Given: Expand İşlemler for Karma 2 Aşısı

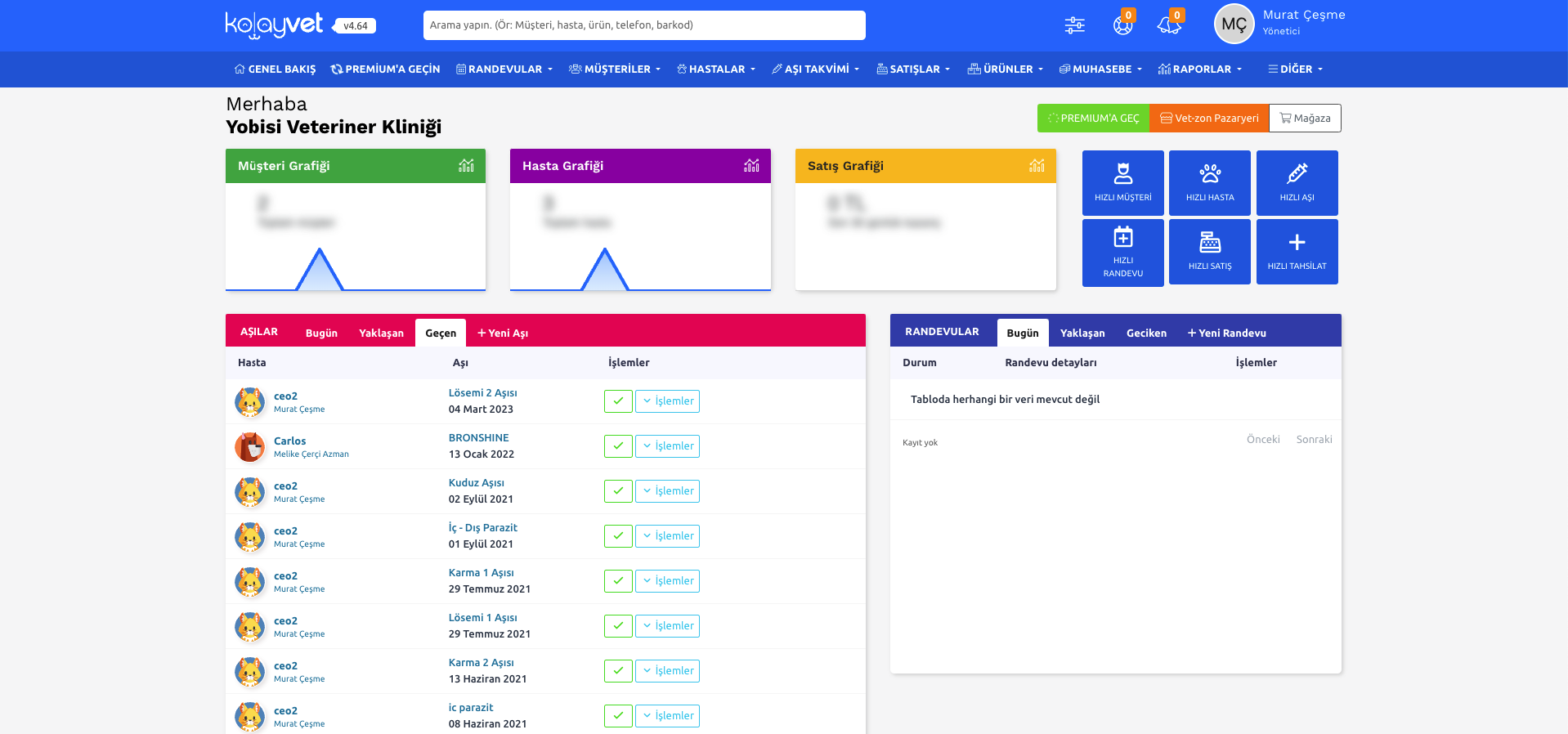Looking at the screenshot, I should click(x=667, y=671).
